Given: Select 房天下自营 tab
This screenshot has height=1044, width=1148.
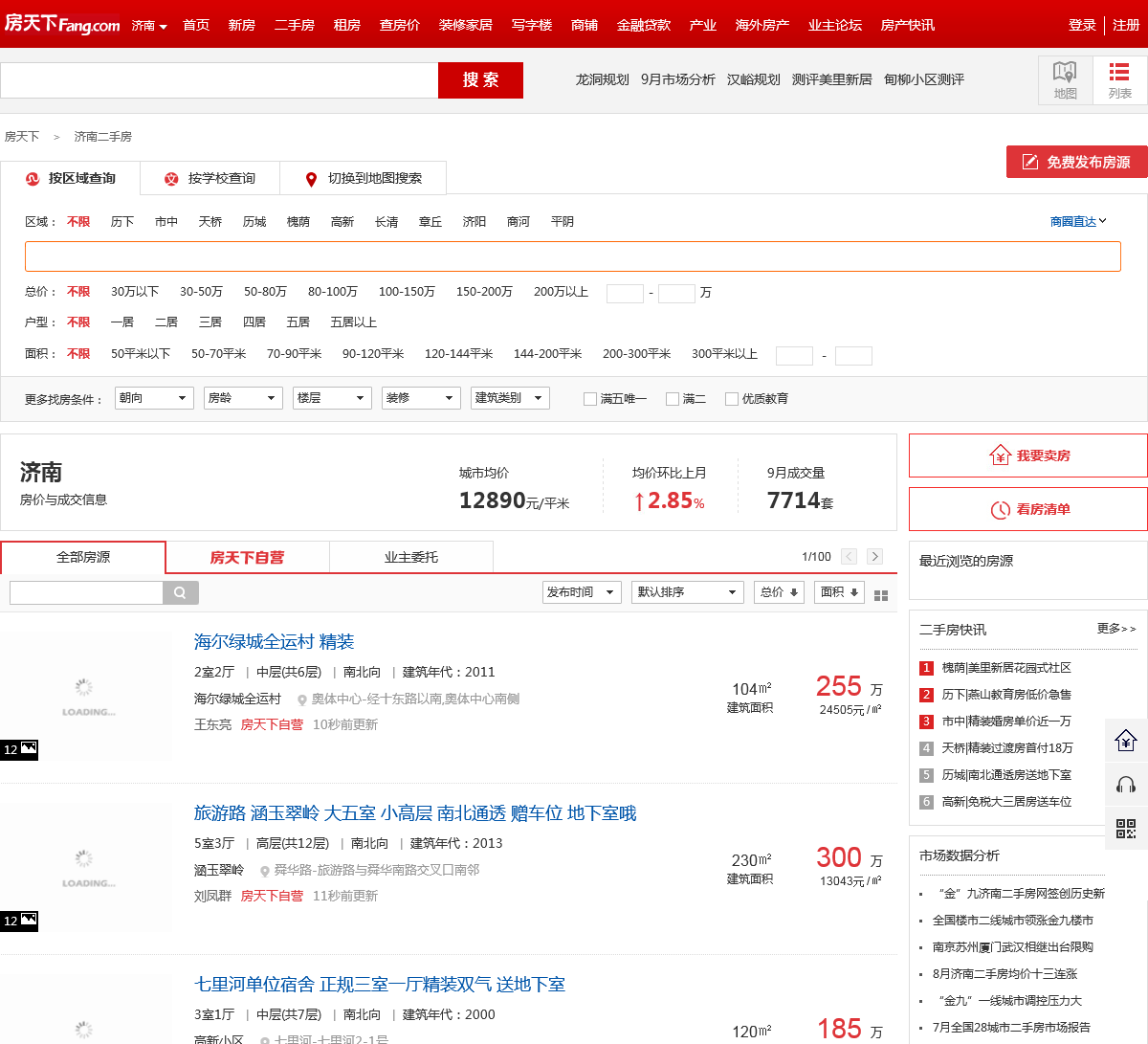Looking at the screenshot, I should 247,557.
